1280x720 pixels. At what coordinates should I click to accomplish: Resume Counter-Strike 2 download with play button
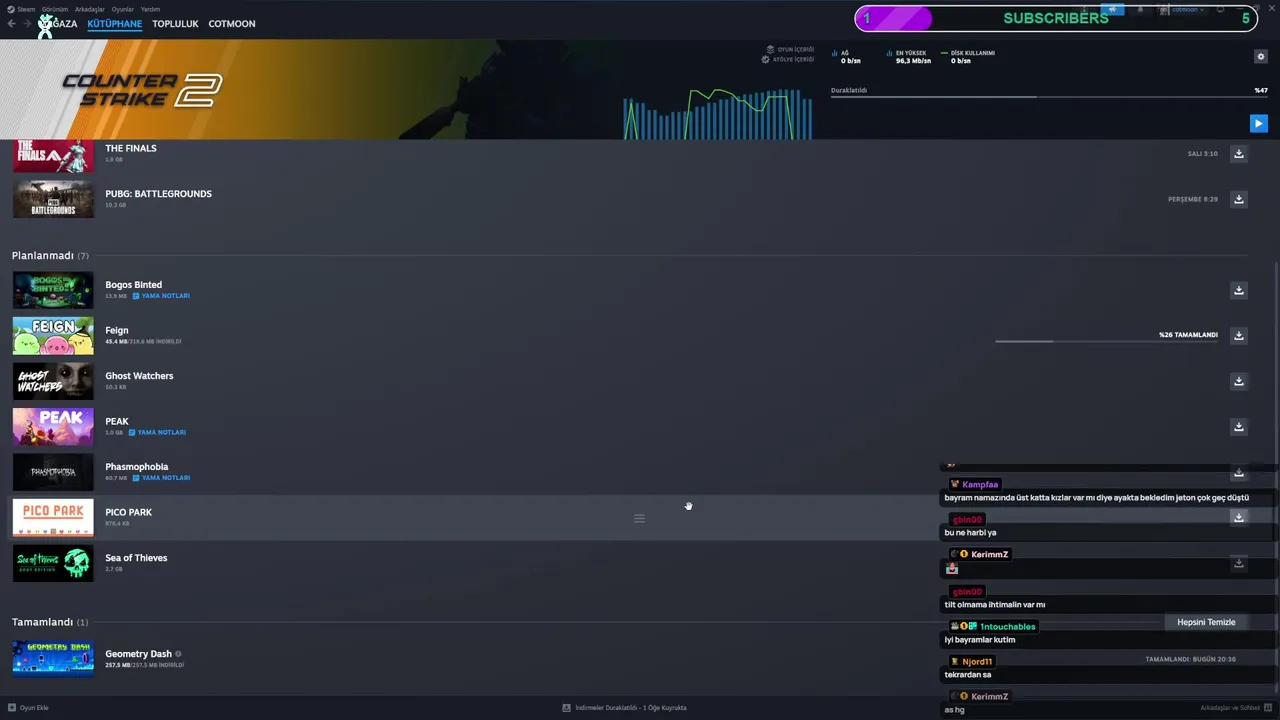click(1258, 124)
